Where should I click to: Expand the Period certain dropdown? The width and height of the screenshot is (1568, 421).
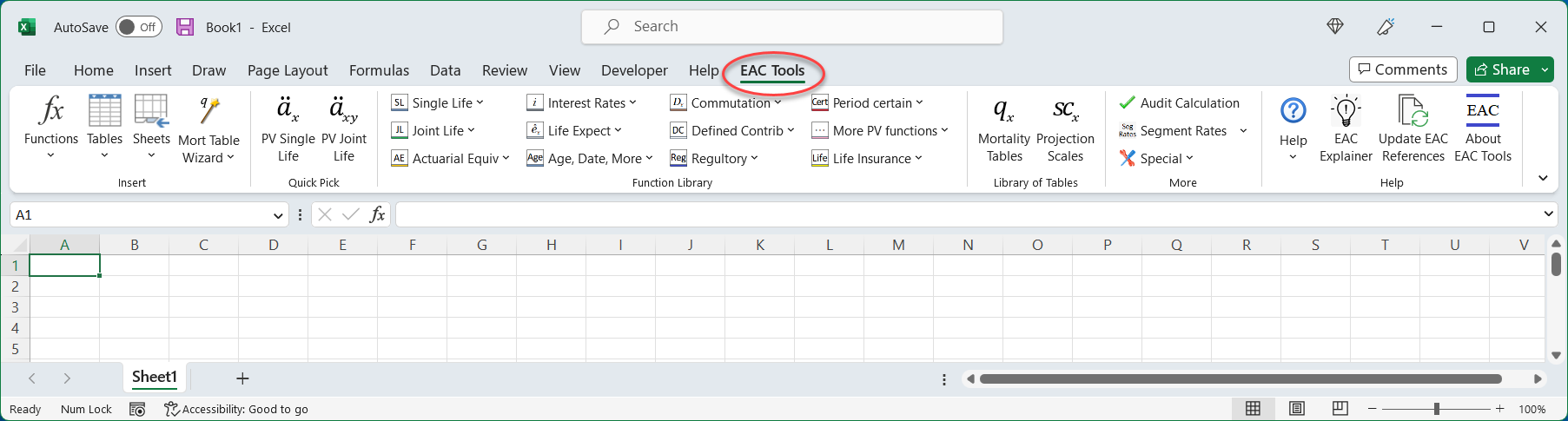(867, 102)
